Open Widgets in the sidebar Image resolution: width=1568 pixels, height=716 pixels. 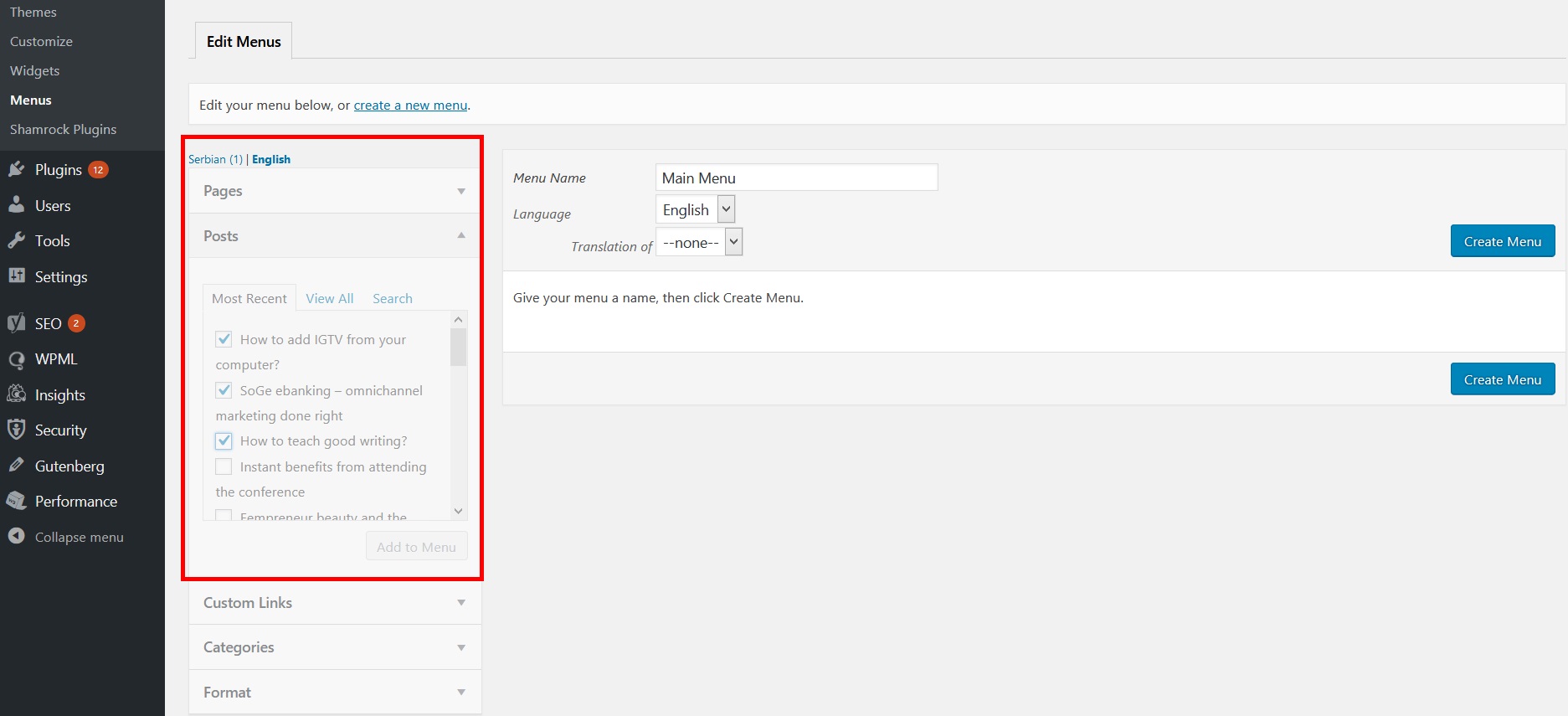click(34, 70)
